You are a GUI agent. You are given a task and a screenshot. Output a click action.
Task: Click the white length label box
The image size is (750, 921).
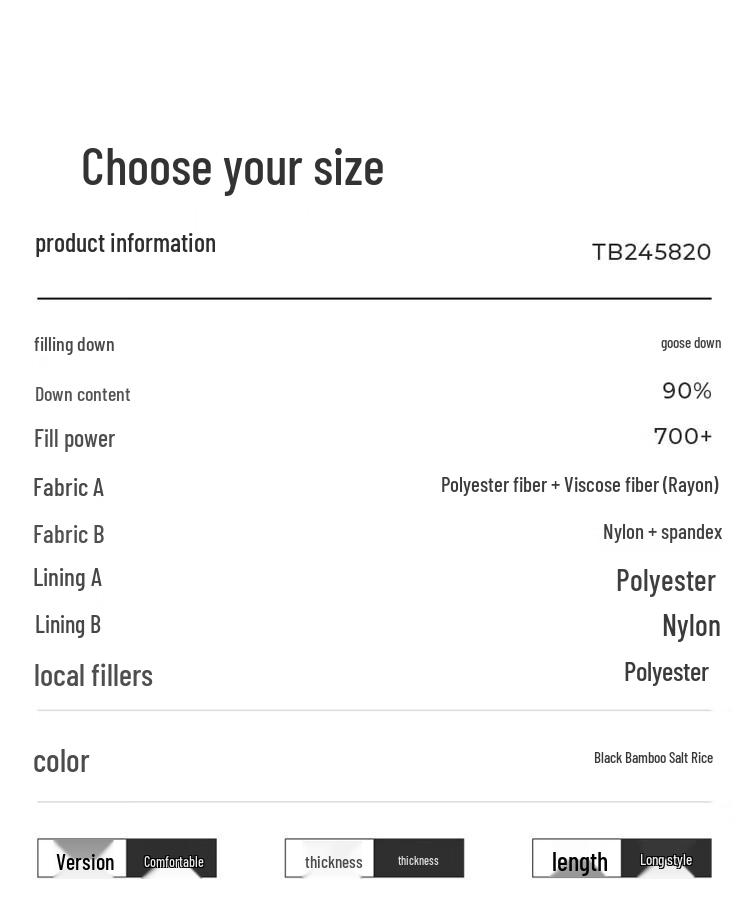[579, 860]
